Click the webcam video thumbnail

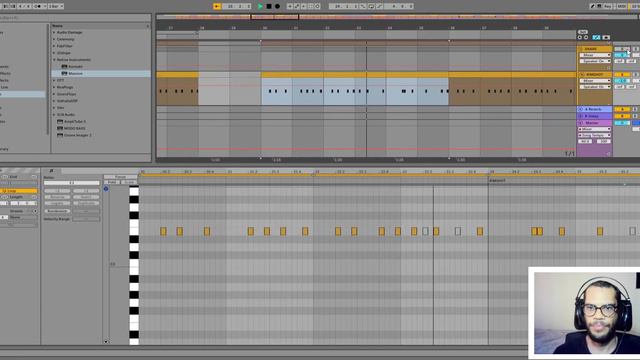(x=587, y=313)
